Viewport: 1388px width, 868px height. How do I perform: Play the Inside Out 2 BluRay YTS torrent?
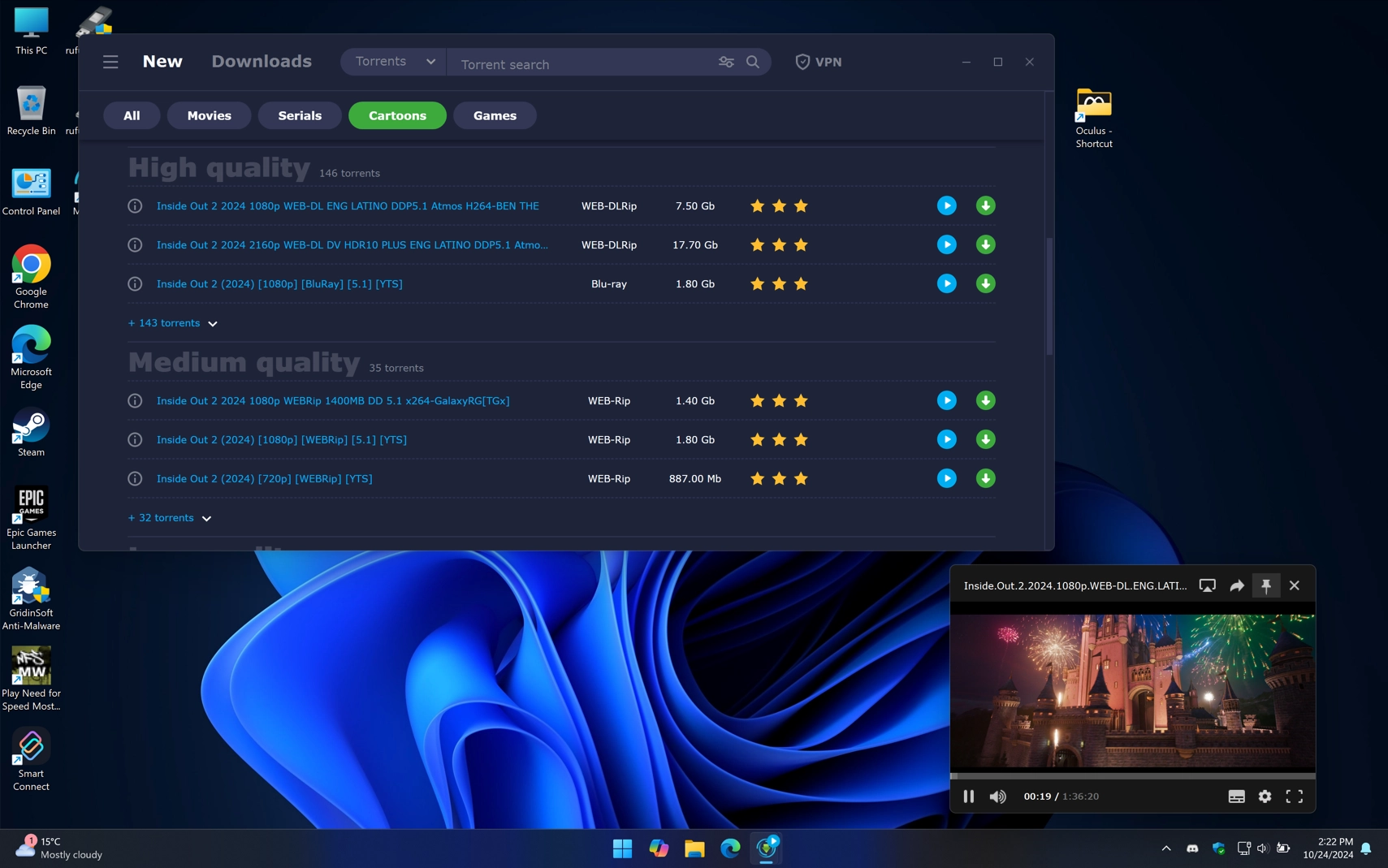[x=946, y=284]
